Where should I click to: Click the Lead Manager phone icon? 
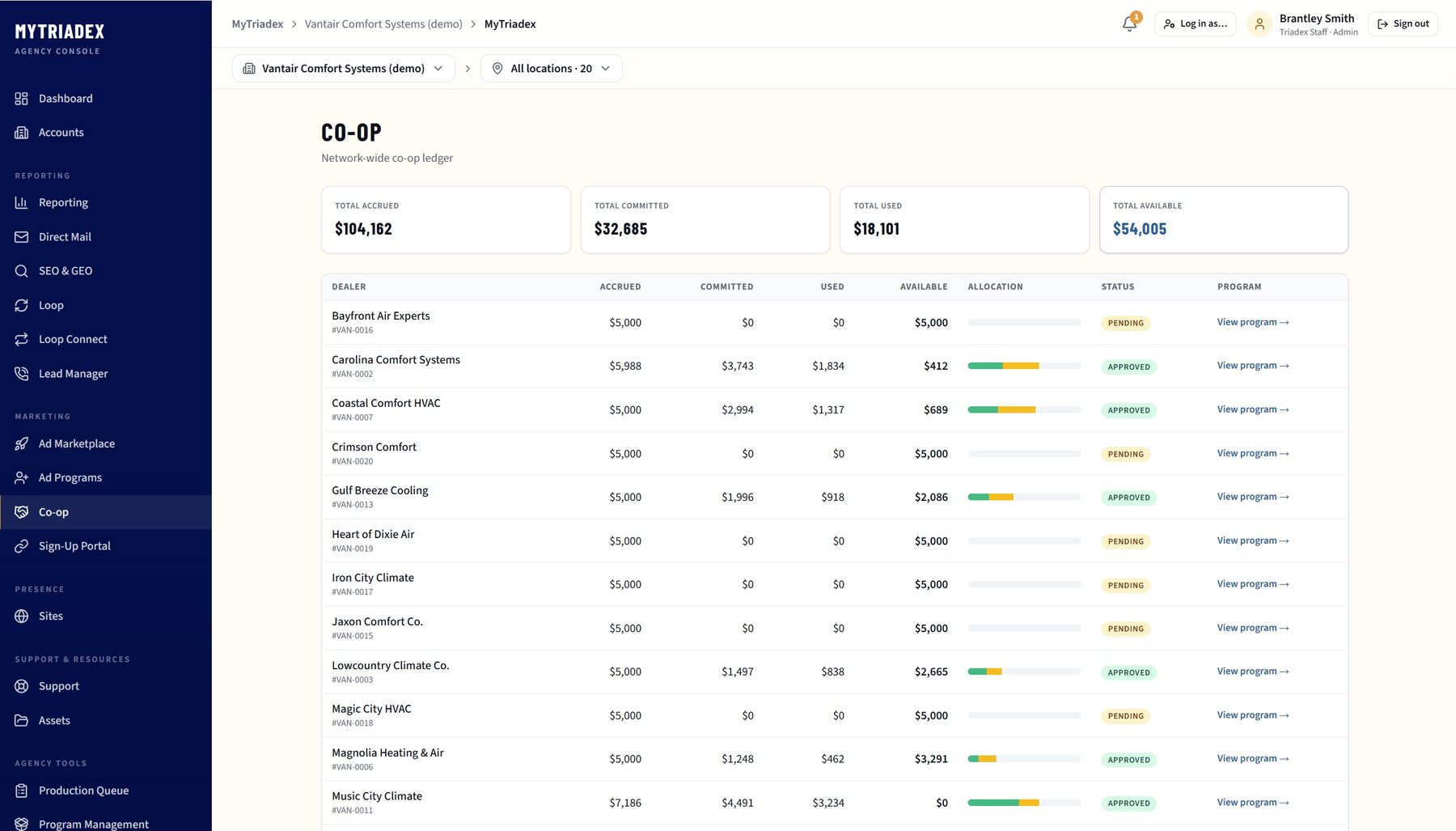pos(22,373)
